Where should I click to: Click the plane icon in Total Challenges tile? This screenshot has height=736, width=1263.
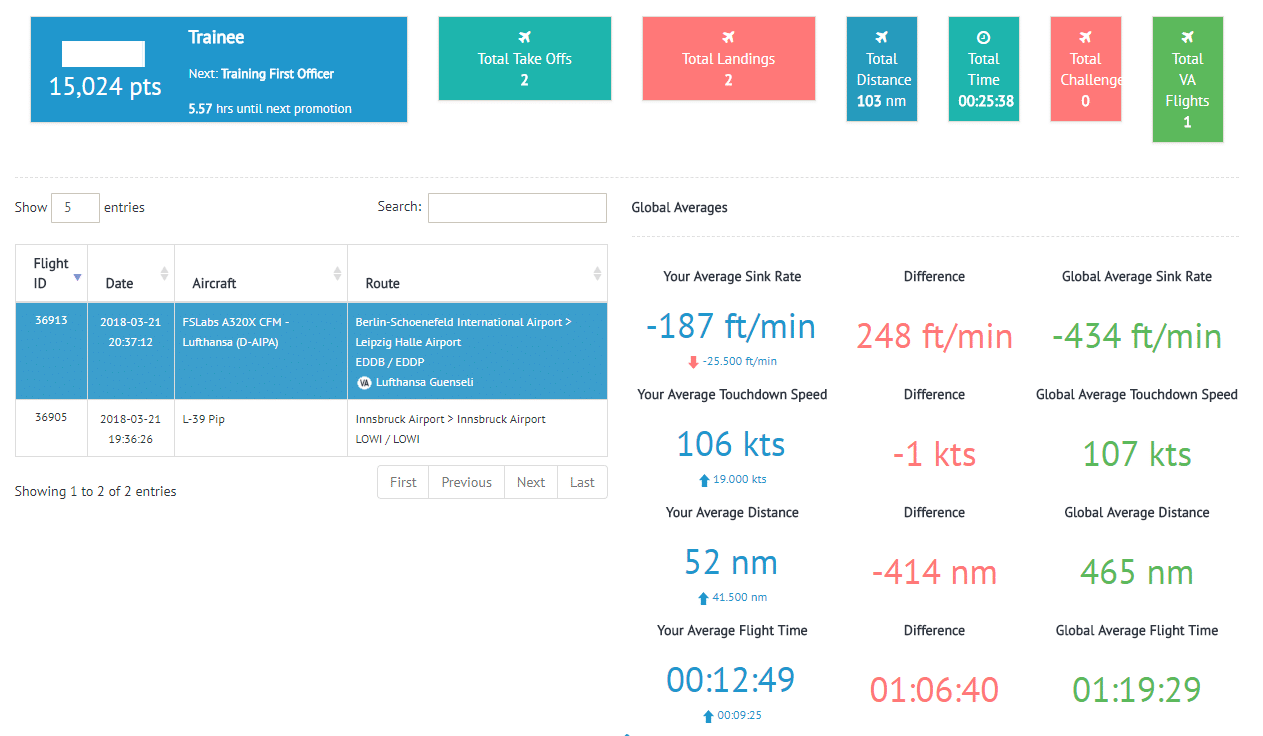pos(1085,37)
